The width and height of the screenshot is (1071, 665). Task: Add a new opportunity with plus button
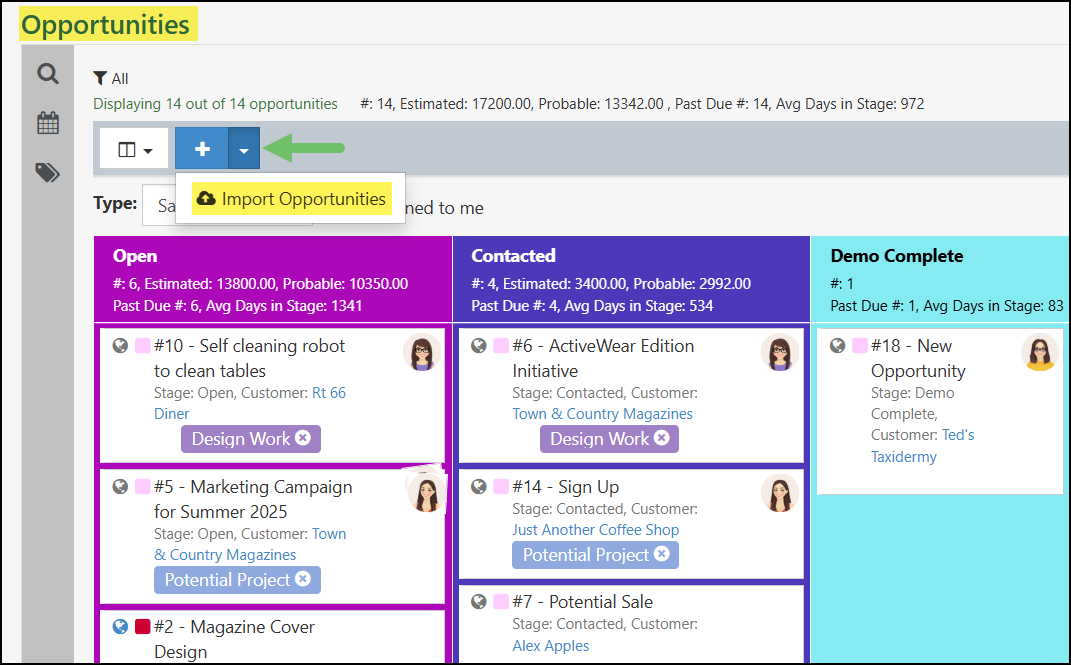[201, 148]
